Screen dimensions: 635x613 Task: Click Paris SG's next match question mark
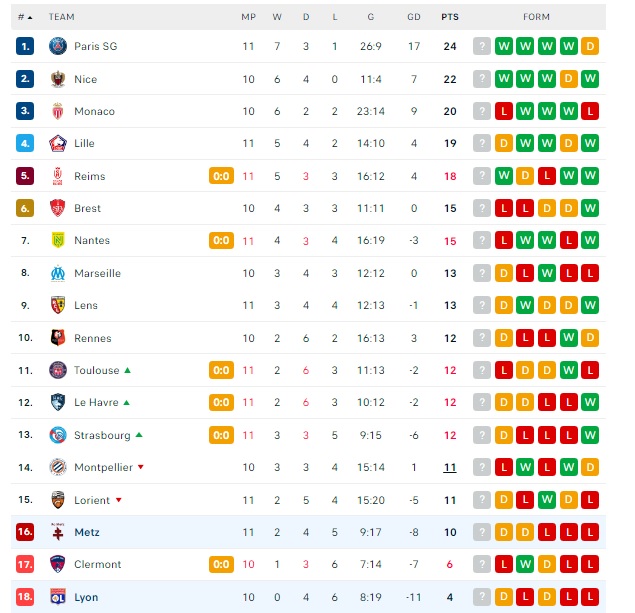(x=482, y=46)
